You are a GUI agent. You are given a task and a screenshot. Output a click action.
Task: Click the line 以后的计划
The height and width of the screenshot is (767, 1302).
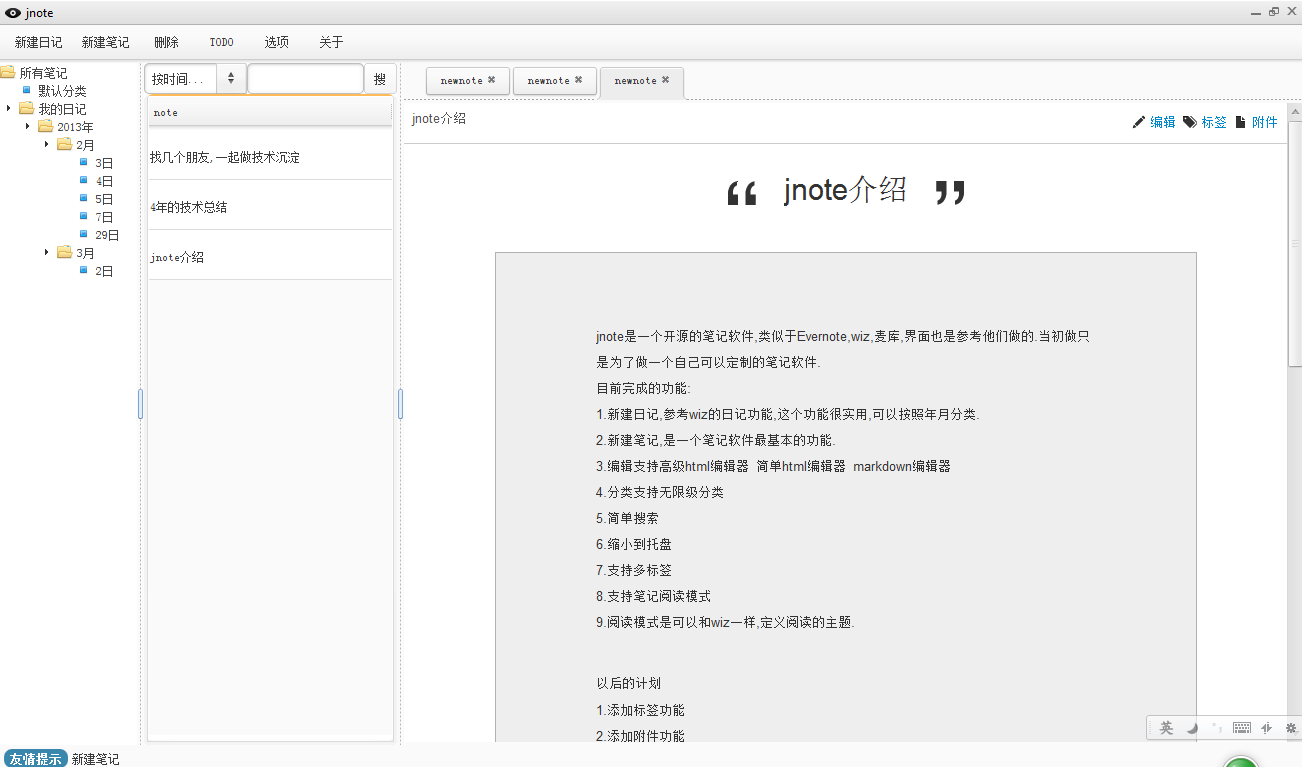pyautogui.click(x=629, y=684)
